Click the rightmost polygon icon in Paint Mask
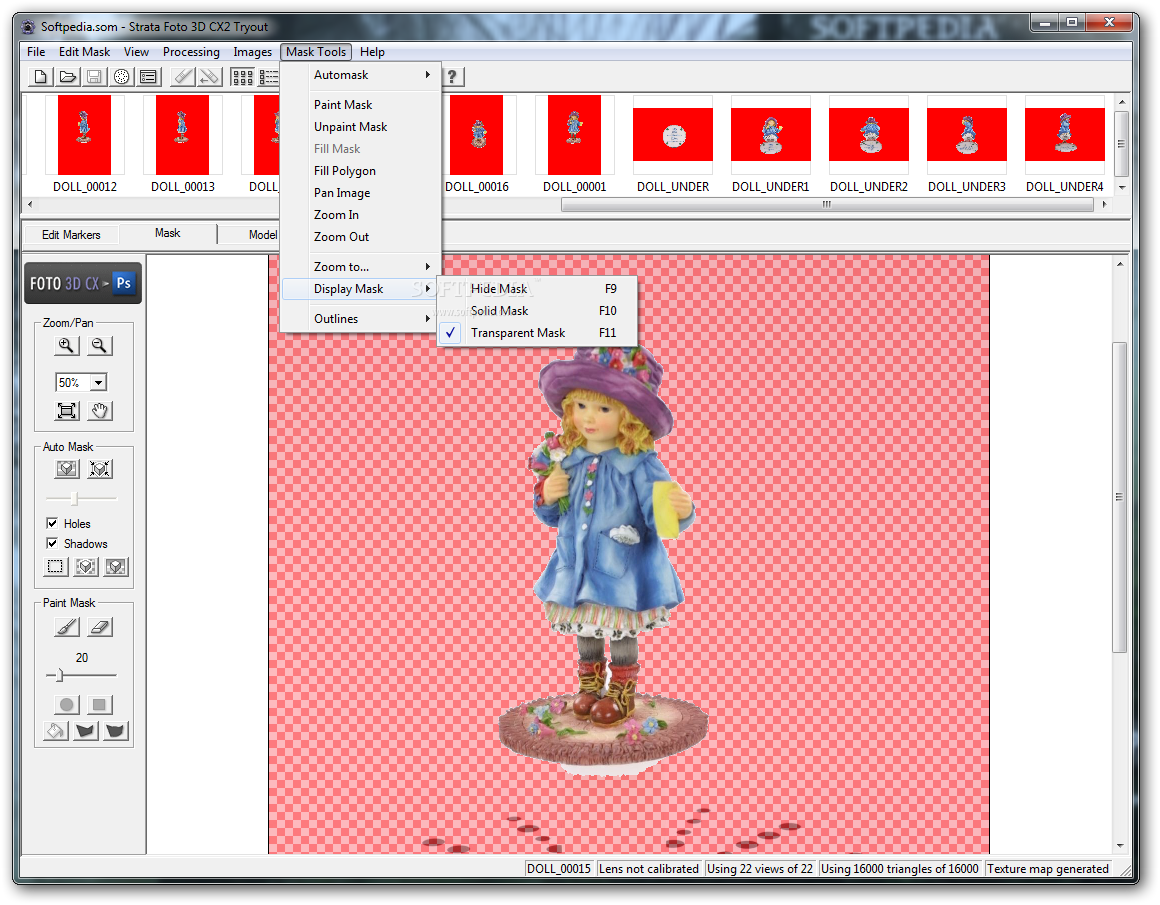 115,731
